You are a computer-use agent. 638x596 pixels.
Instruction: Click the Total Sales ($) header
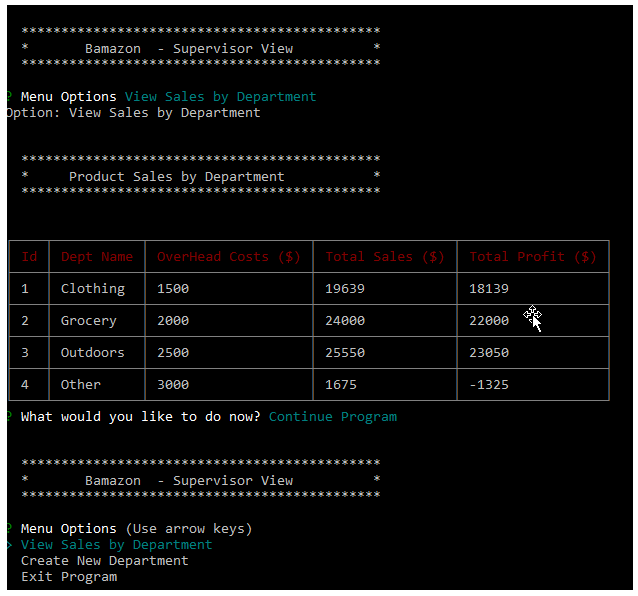tap(385, 257)
